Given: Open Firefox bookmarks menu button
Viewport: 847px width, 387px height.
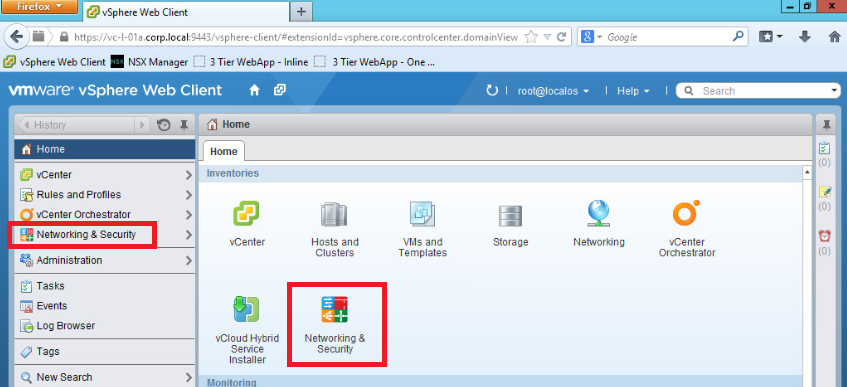Looking at the screenshot, I should tap(771, 37).
